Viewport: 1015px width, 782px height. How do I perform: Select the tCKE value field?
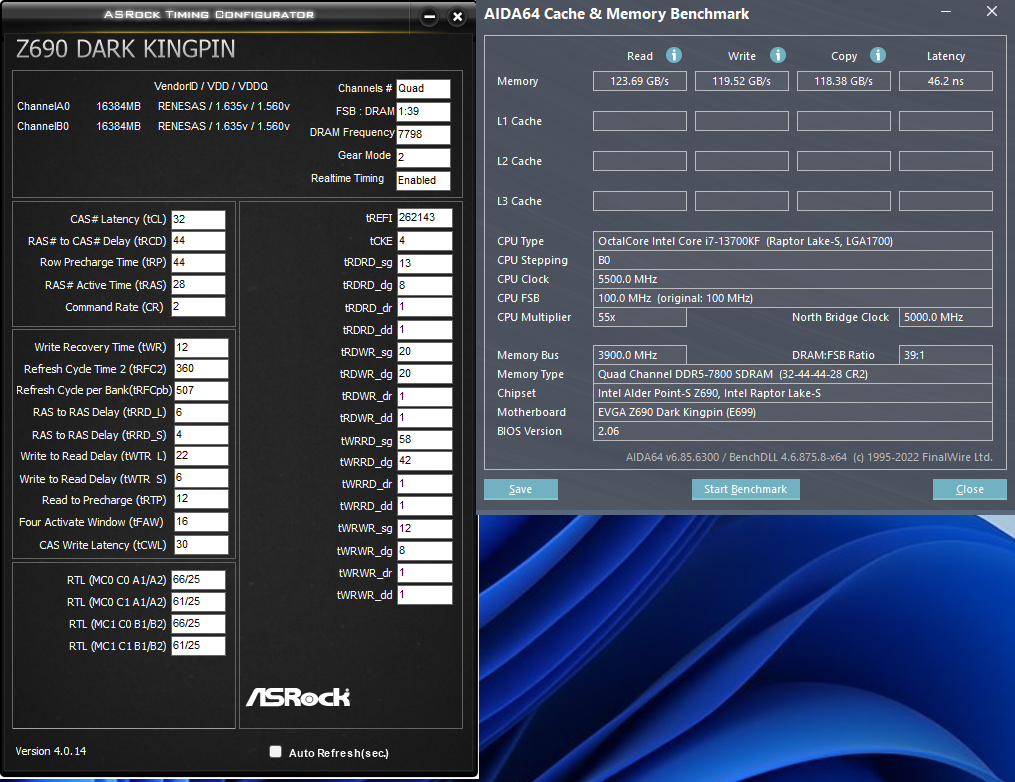click(x=425, y=241)
